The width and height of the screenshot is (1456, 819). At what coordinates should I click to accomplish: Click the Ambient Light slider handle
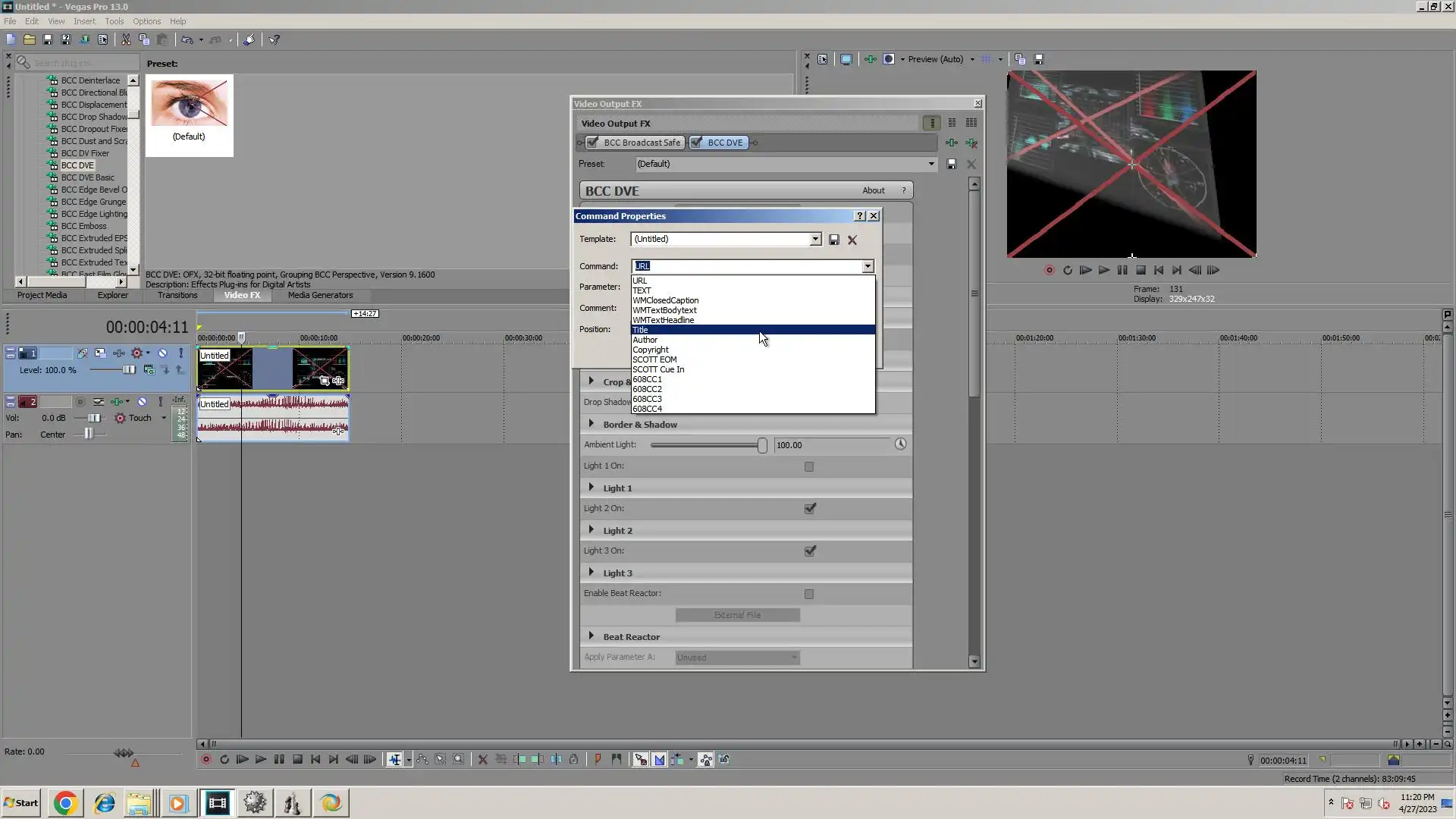click(761, 445)
